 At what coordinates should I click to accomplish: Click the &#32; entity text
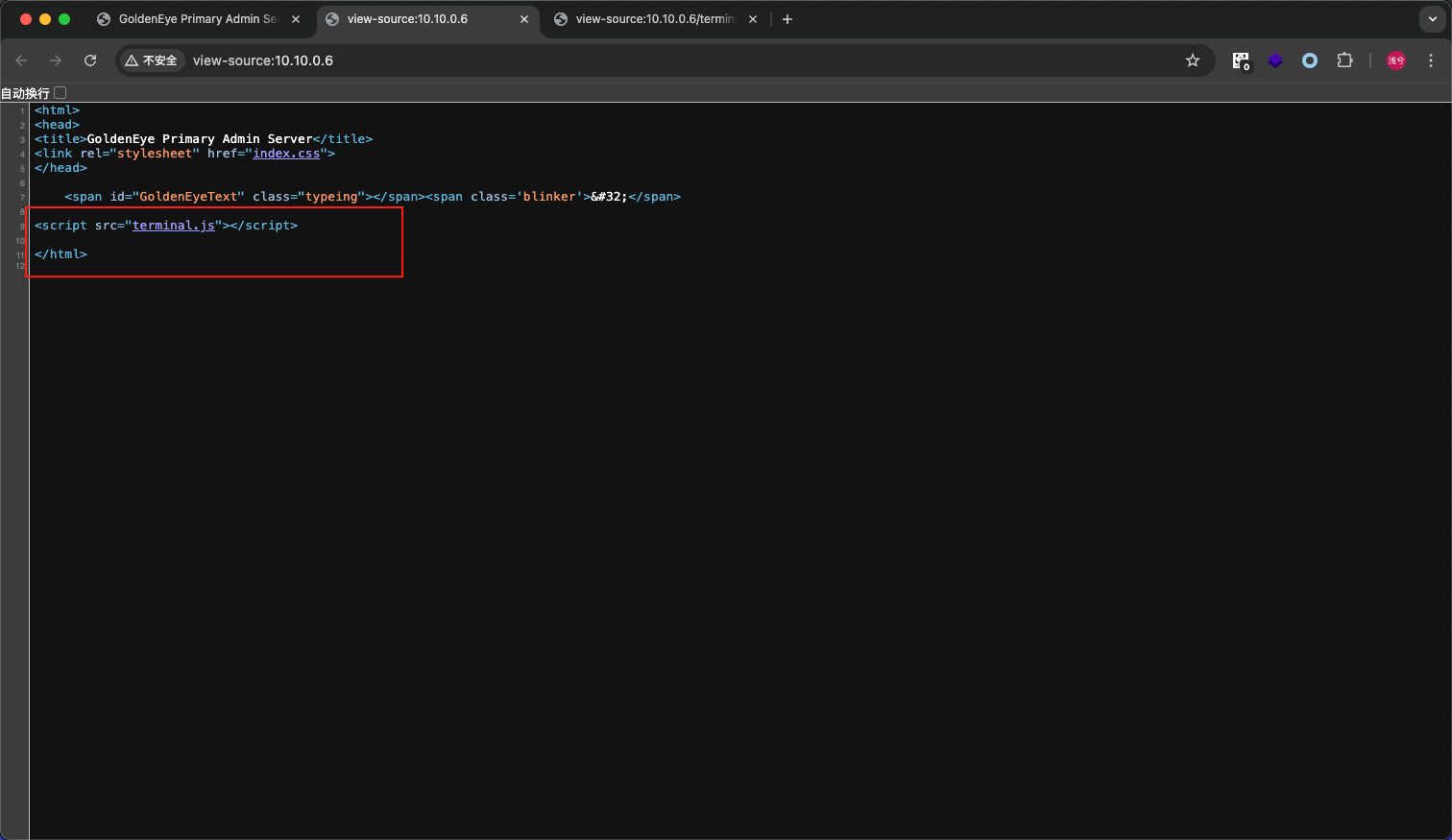coord(609,197)
